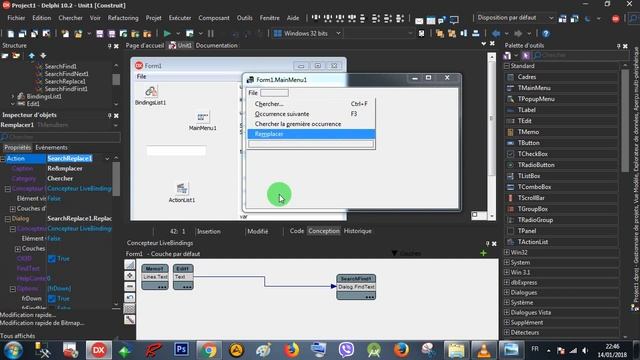Viewport: 640px width, 360px height.
Task: Select SearchFind1 in the Structure tree
Action: [x=60, y=66]
